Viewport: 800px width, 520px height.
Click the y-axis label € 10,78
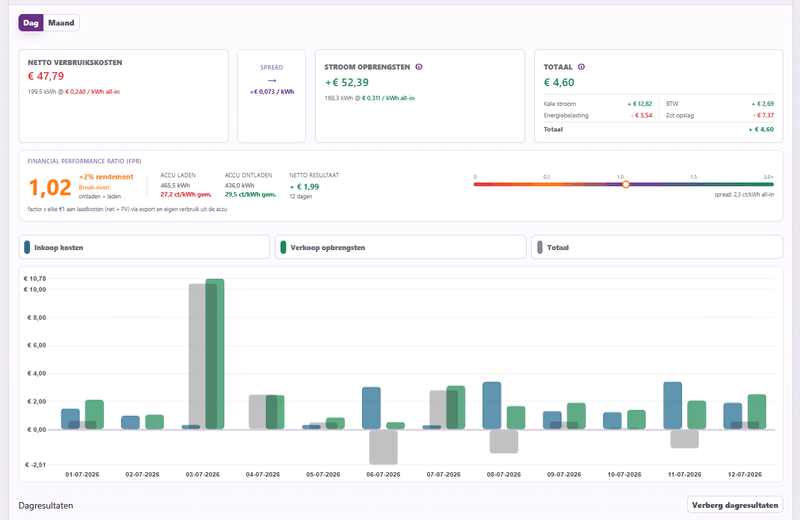click(35, 279)
